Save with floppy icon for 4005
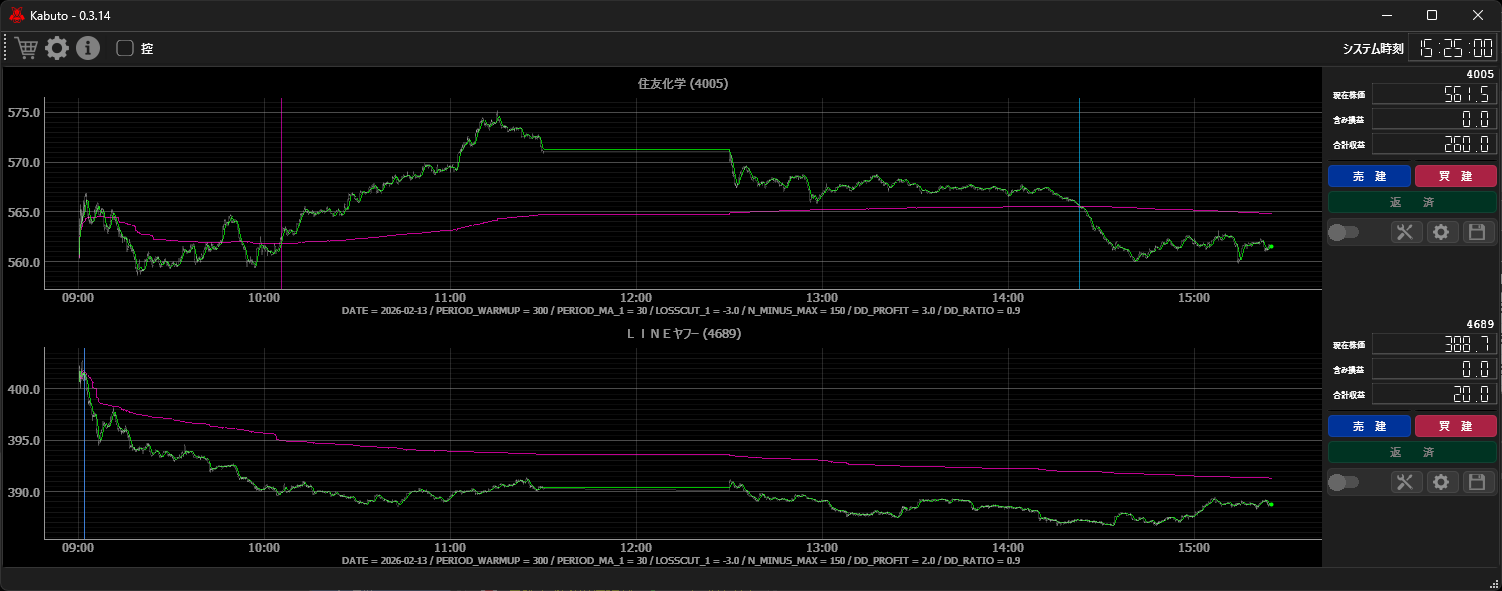The width and height of the screenshot is (1502, 591). (x=1477, y=232)
